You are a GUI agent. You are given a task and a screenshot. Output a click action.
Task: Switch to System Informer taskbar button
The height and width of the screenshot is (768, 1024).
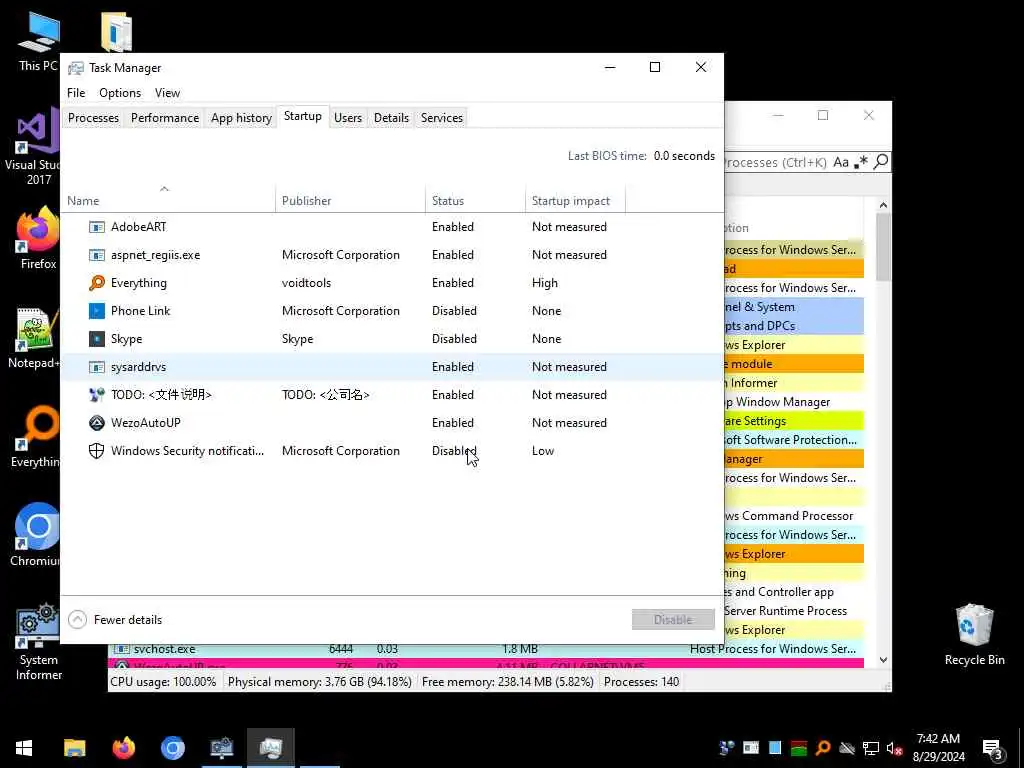coord(221,748)
